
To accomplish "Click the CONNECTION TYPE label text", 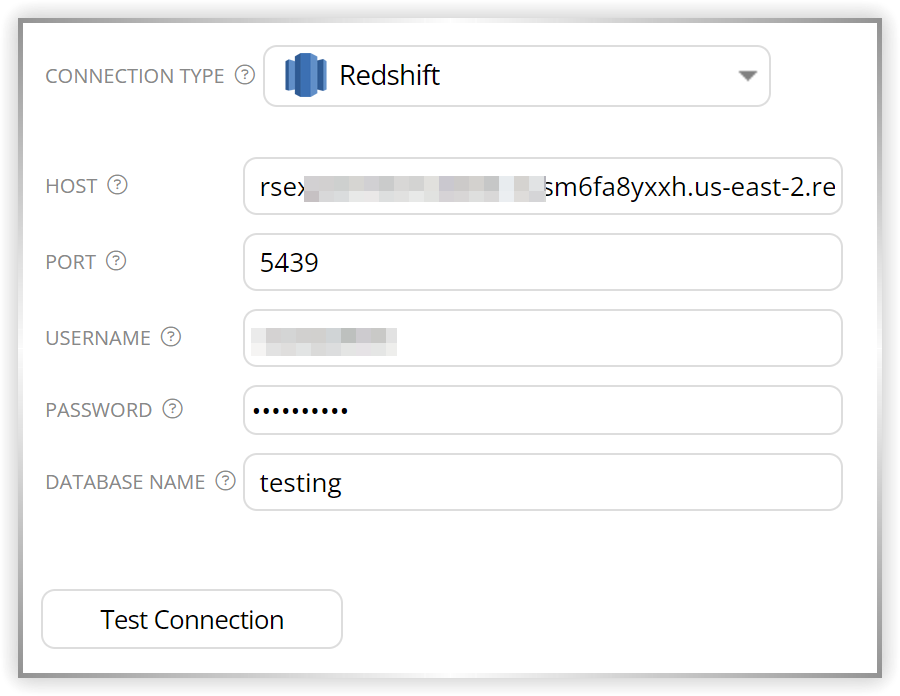I will [x=135, y=76].
